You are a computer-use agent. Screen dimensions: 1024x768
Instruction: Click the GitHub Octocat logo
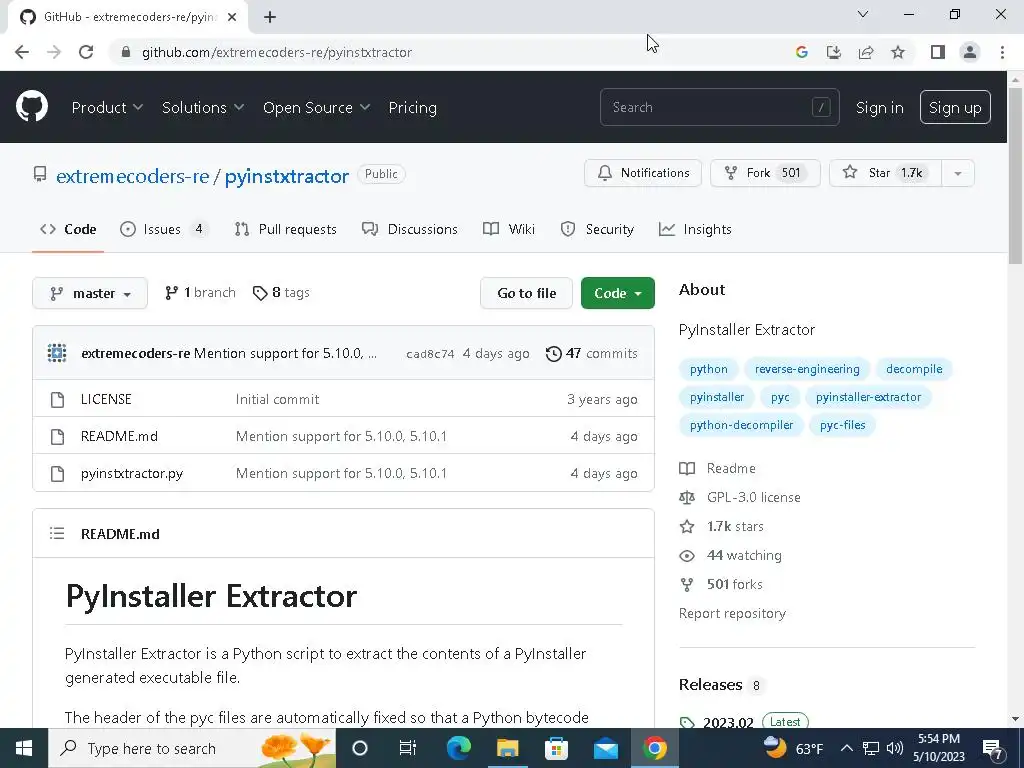click(32, 107)
